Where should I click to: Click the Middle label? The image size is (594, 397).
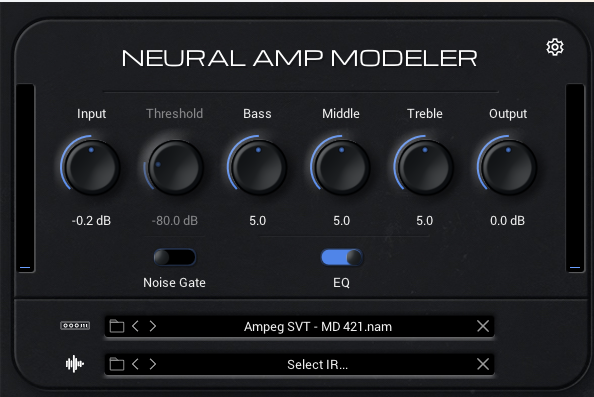[x=341, y=114]
